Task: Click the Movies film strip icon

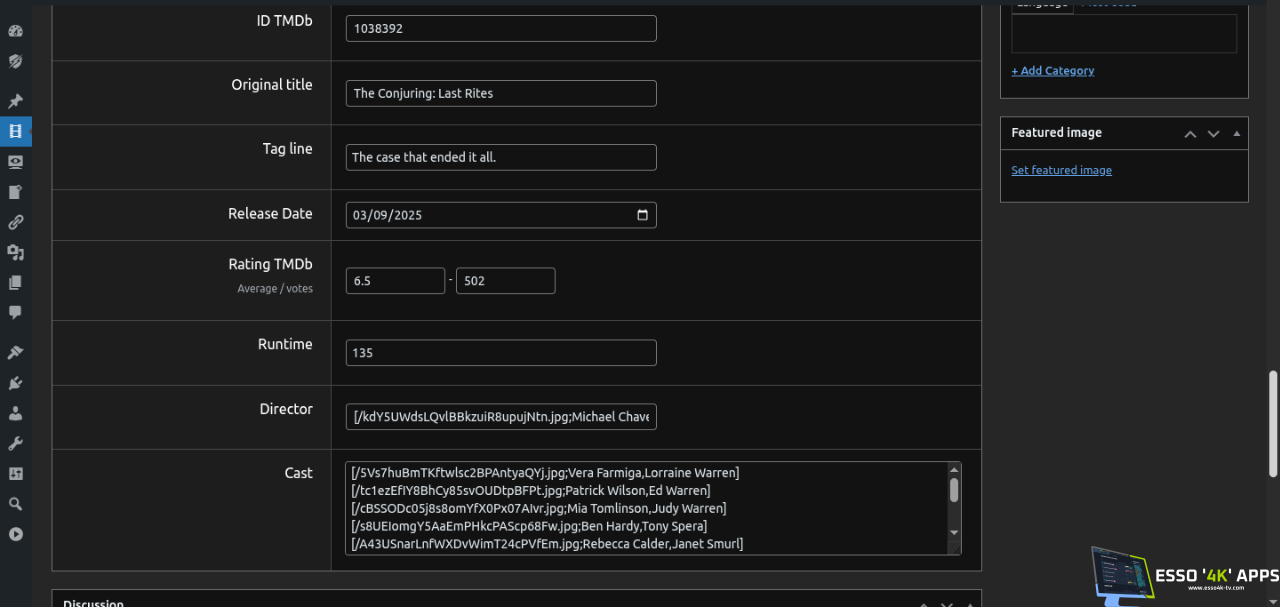Action: [15, 131]
